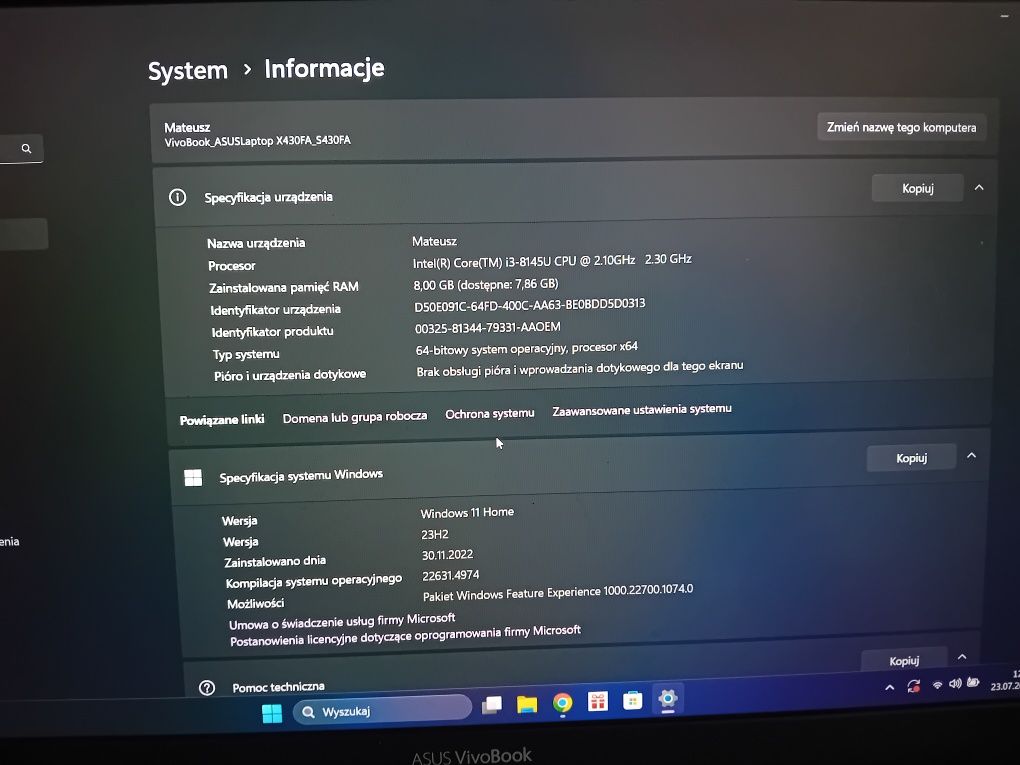The height and width of the screenshot is (765, 1020).
Task: Click Kopiuj in the Pomoc techniczna section
Action: pos(904,660)
